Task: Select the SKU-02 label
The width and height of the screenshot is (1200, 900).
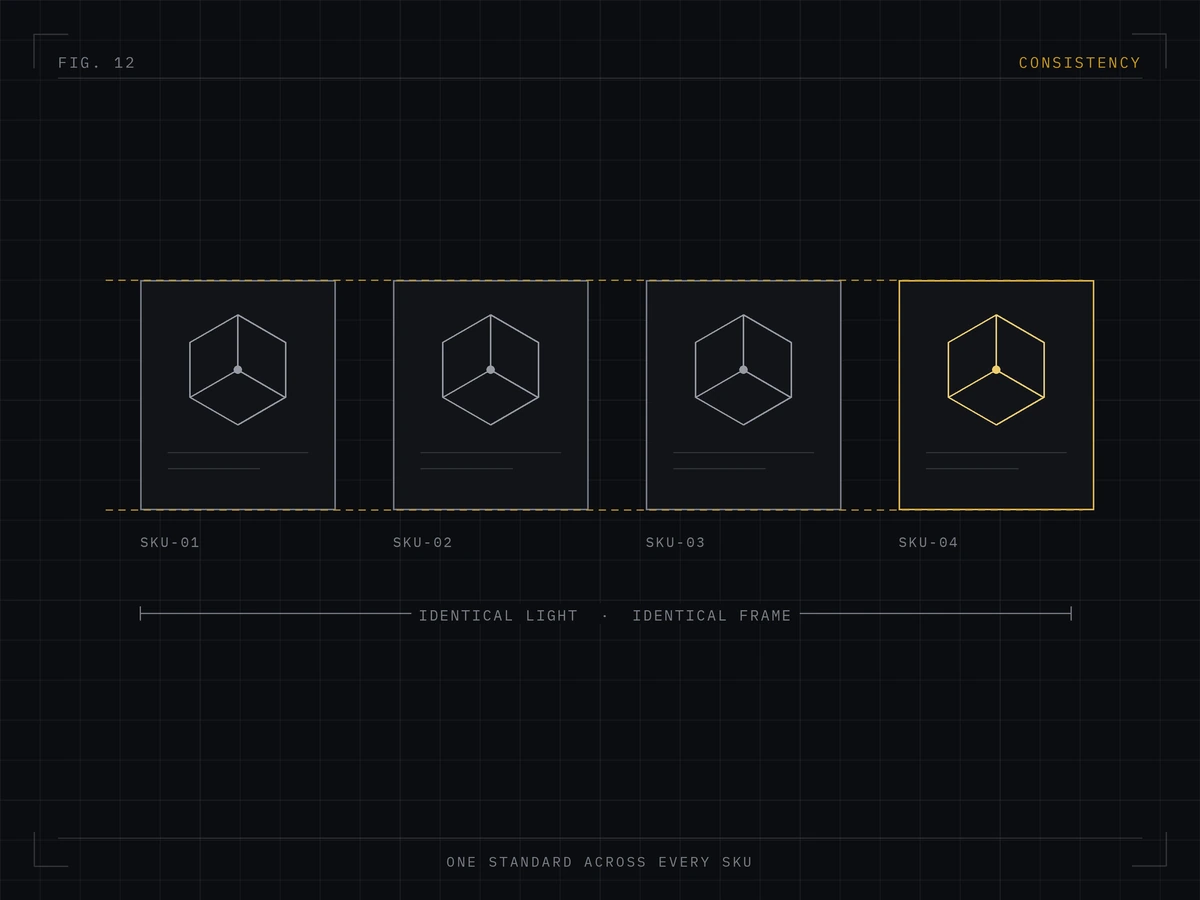Action: click(423, 543)
